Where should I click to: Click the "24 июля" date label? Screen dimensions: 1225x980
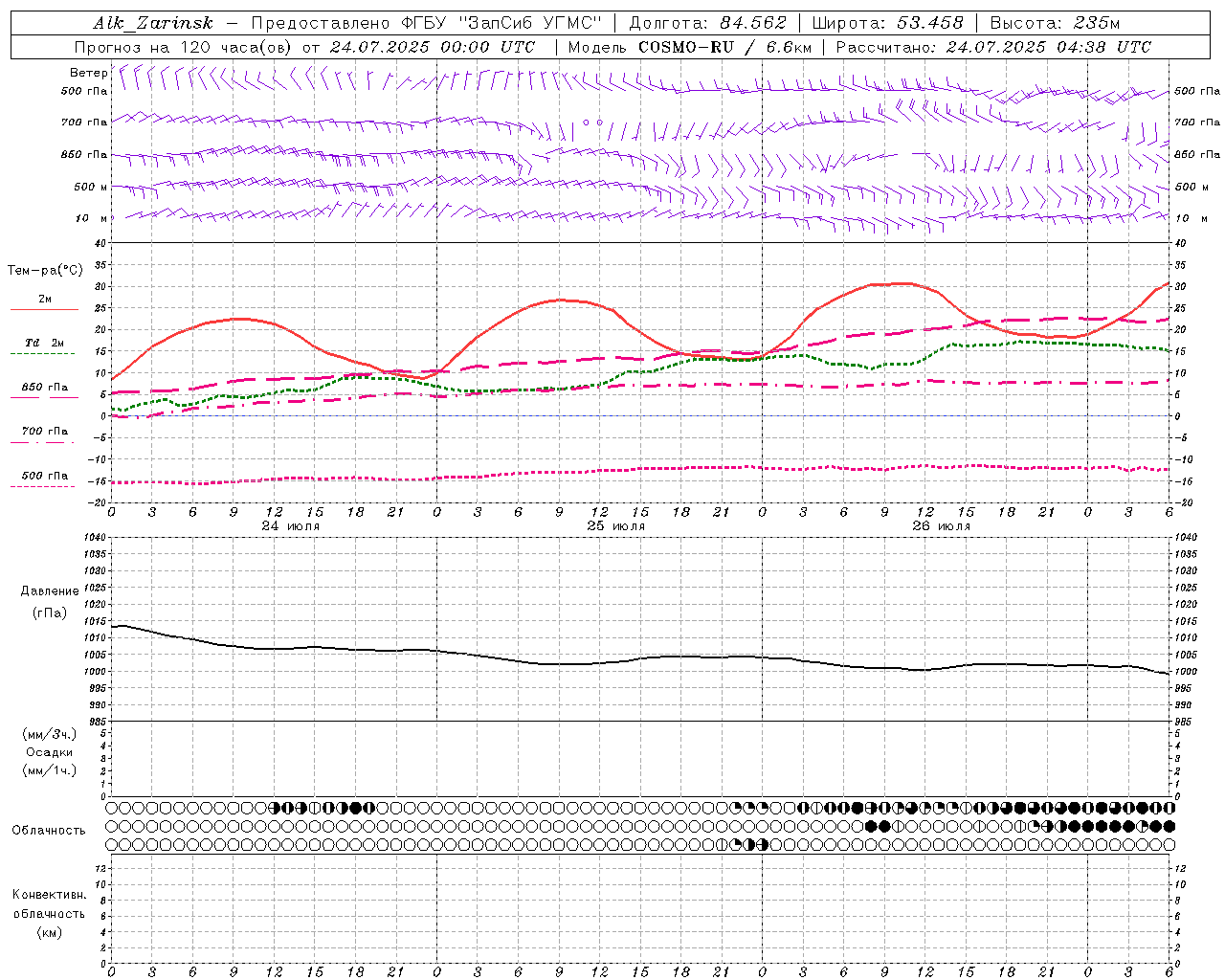pyautogui.click(x=290, y=526)
